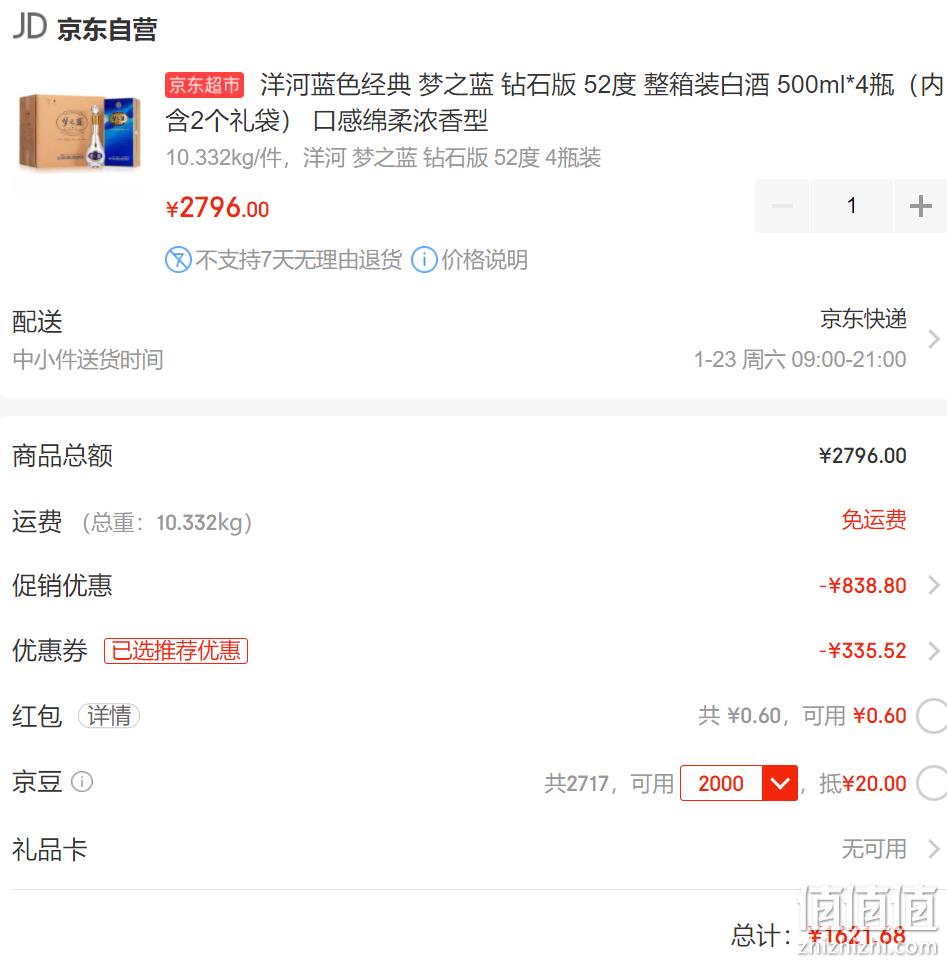This screenshot has width=947, height=964.
Task: Click the 已选推荐优惠 coupon tag
Action: [x=176, y=650]
